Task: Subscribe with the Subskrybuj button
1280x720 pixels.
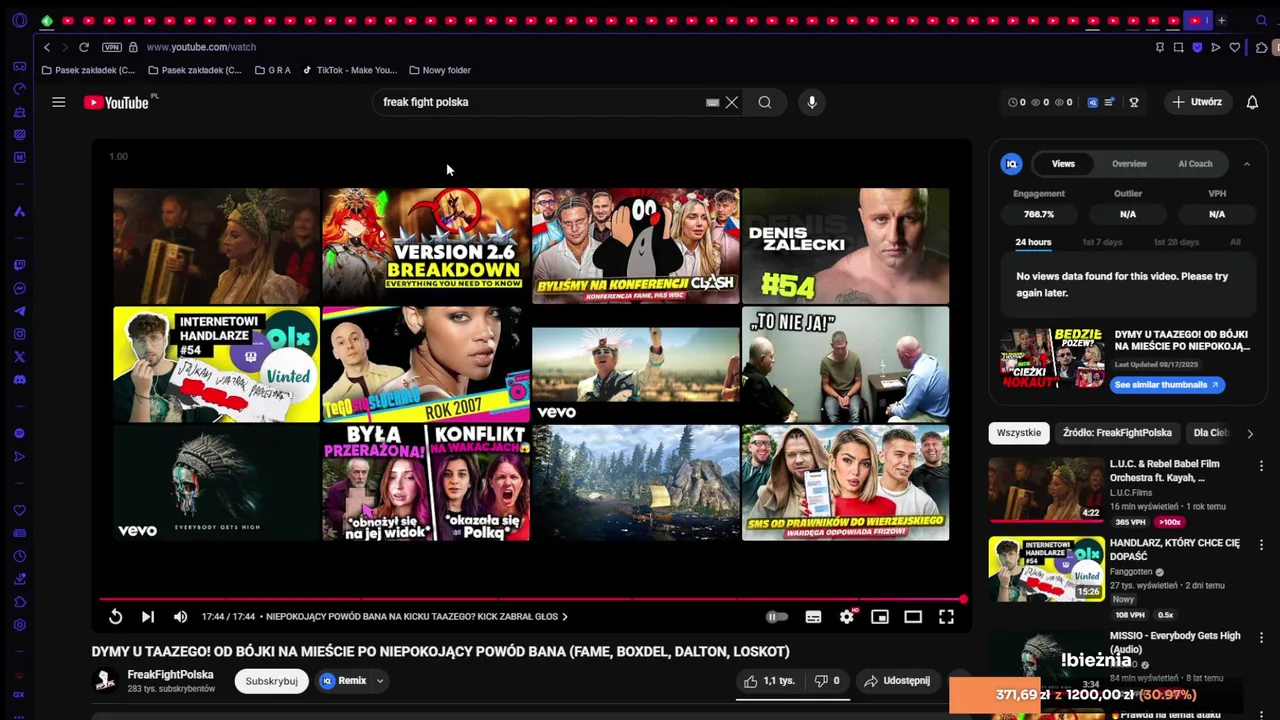Action: 272,681
